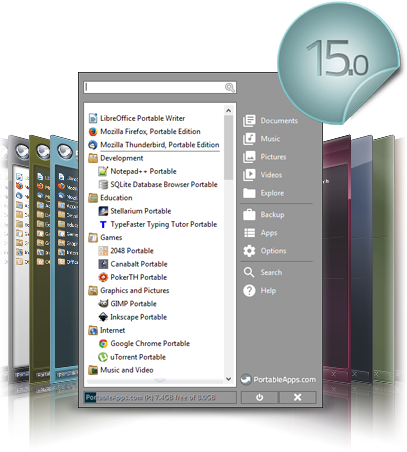Select 'Canabalt Portable' text
This screenshot has height=452, width=407.
pyautogui.click(x=139, y=264)
